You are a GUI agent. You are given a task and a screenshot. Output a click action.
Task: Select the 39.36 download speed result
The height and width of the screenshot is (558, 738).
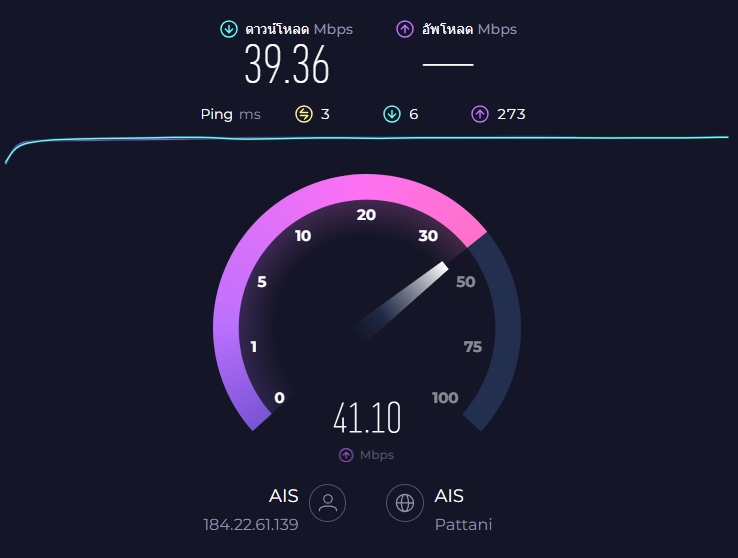287,64
